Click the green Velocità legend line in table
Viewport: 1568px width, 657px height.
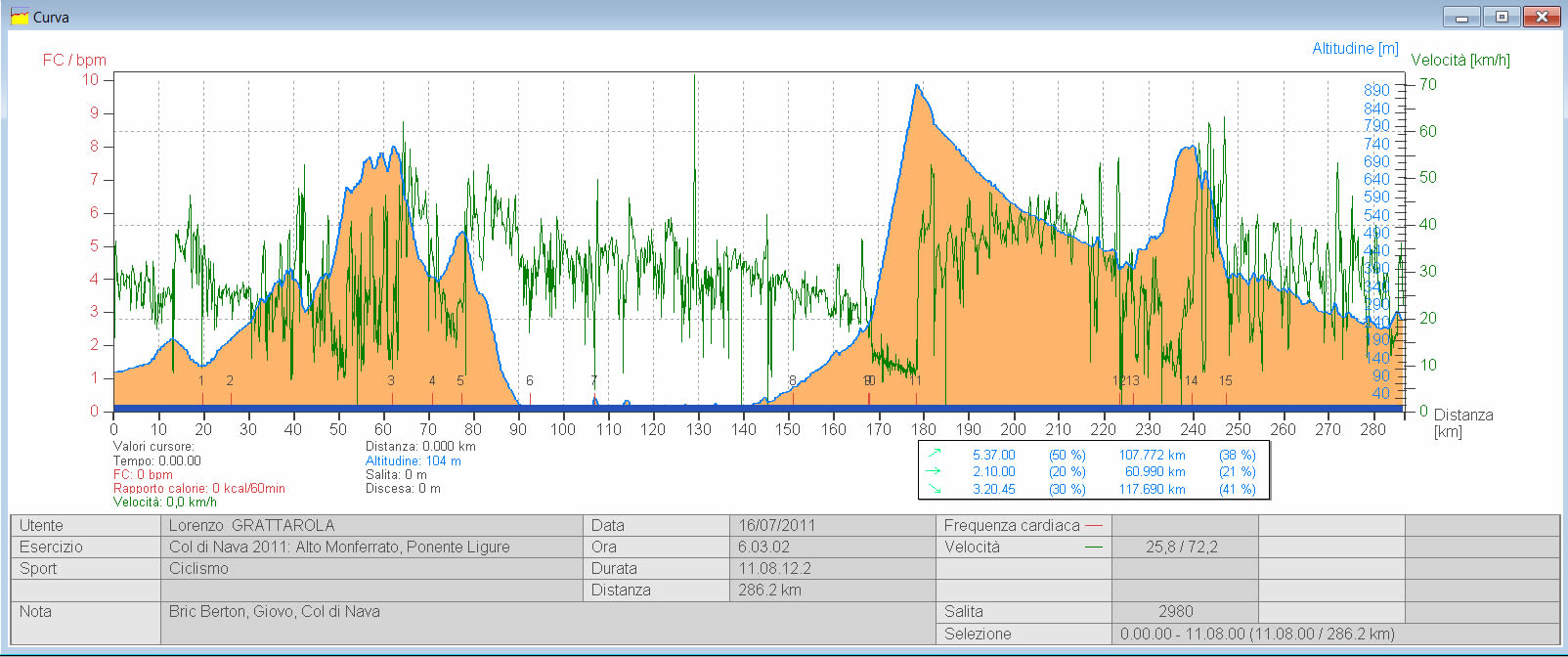pos(1094,547)
